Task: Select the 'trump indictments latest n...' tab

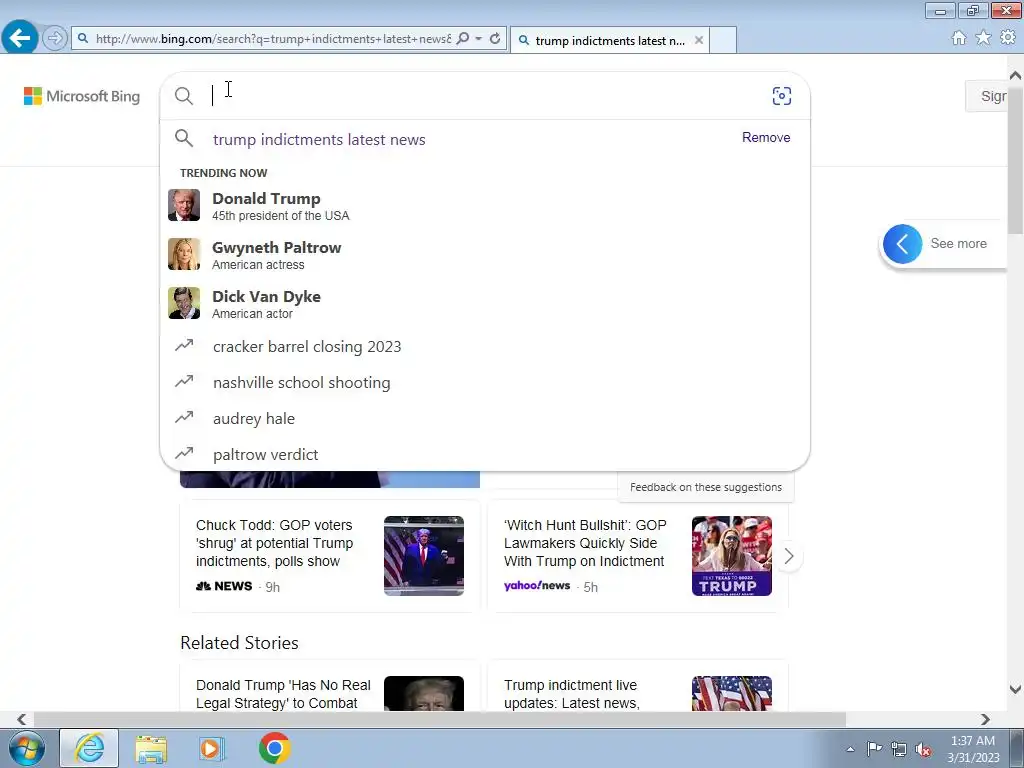Action: coord(609,40)
